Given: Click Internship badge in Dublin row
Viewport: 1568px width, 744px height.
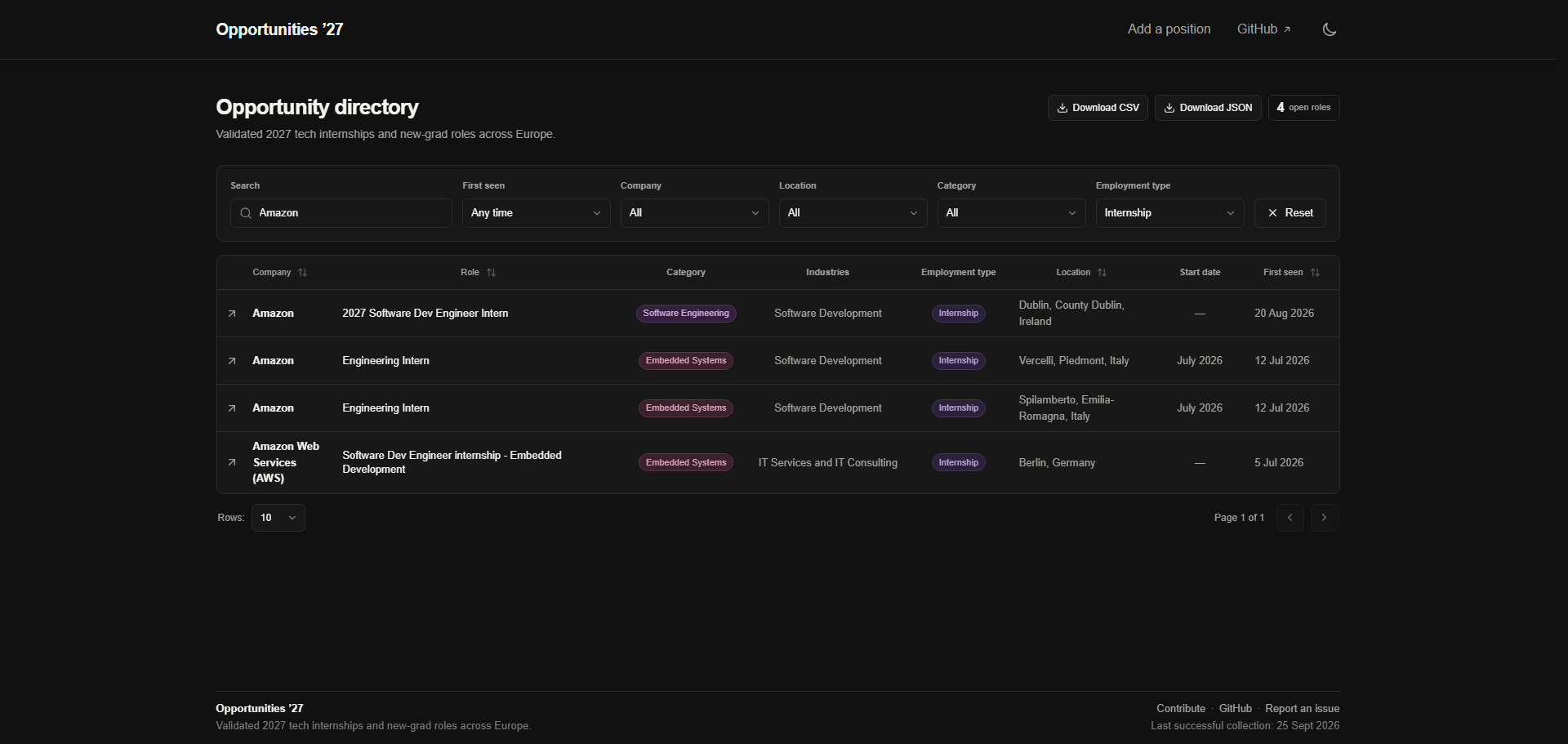Looking at the screenshot, I should click(x=959, y=314).
